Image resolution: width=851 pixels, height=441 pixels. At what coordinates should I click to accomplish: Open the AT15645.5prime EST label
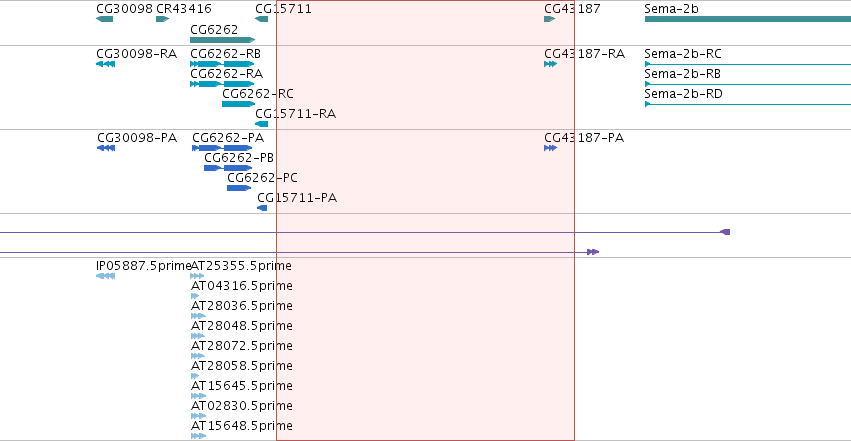[242, 386]
